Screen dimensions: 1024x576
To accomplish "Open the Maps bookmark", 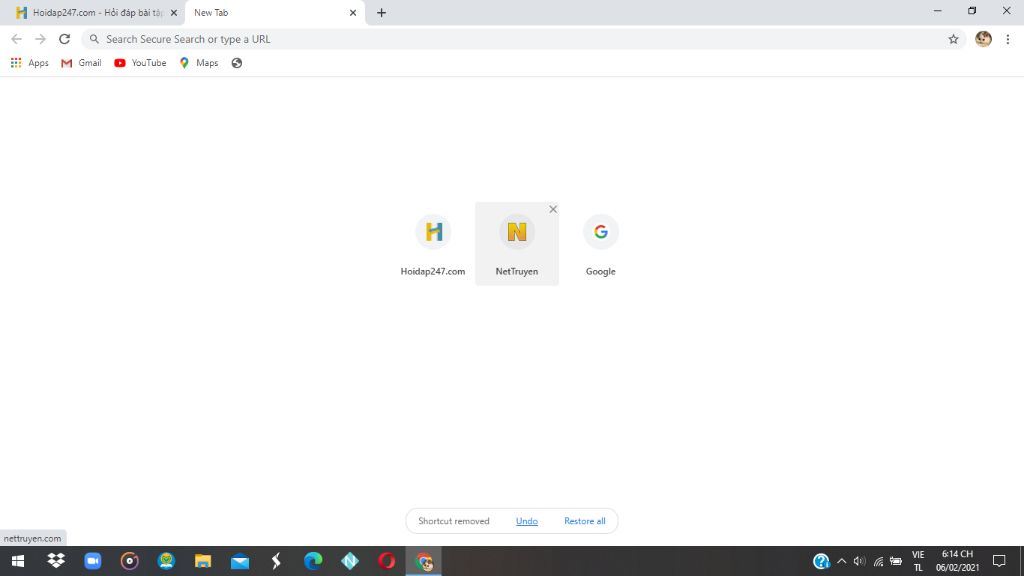I will (x=199, y=63).
